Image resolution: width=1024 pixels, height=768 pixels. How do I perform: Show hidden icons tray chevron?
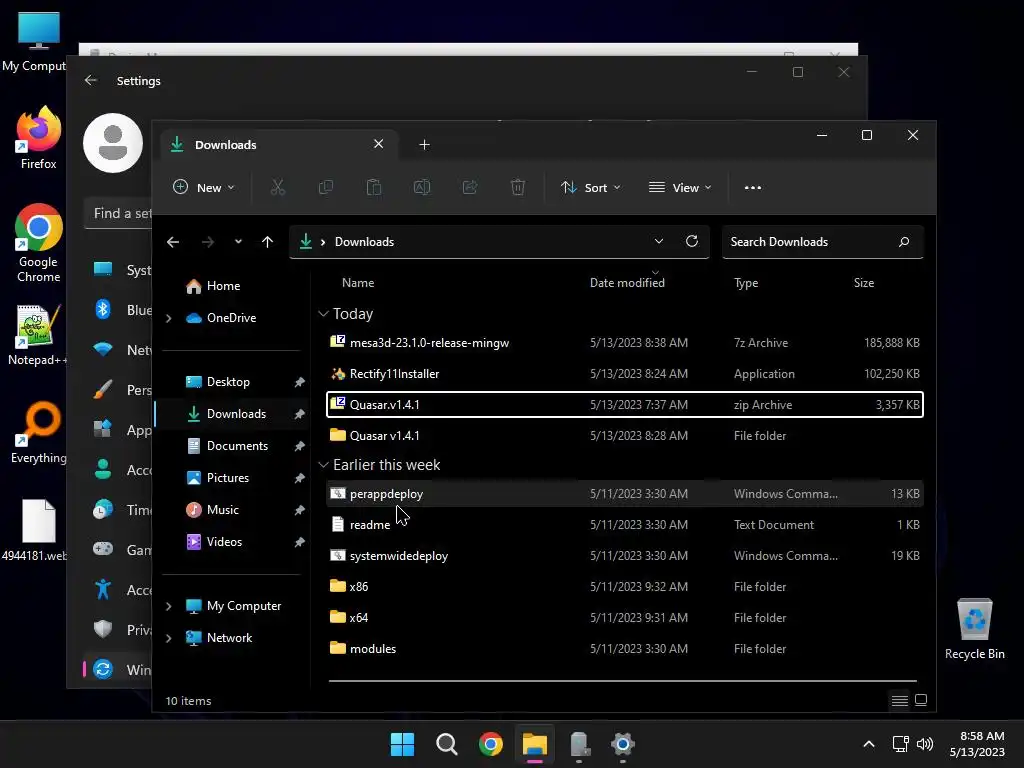(x=869, y=744)
